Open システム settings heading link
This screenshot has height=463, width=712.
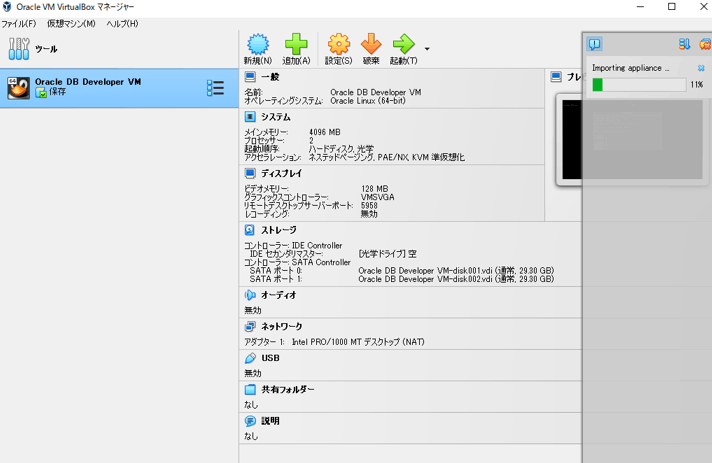[x=276, y=117]
